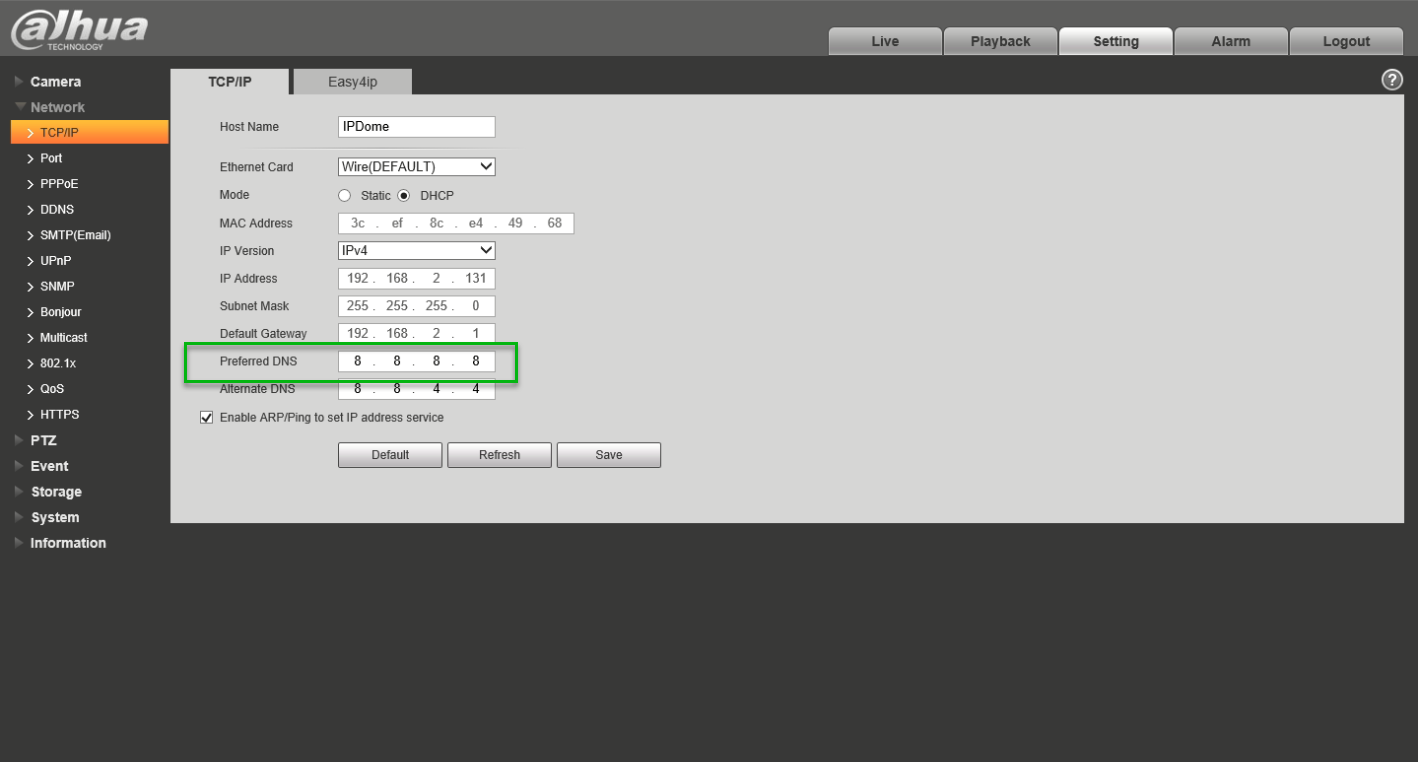
Task: Expand the Camera section arrow
Action: click(19, 81)
